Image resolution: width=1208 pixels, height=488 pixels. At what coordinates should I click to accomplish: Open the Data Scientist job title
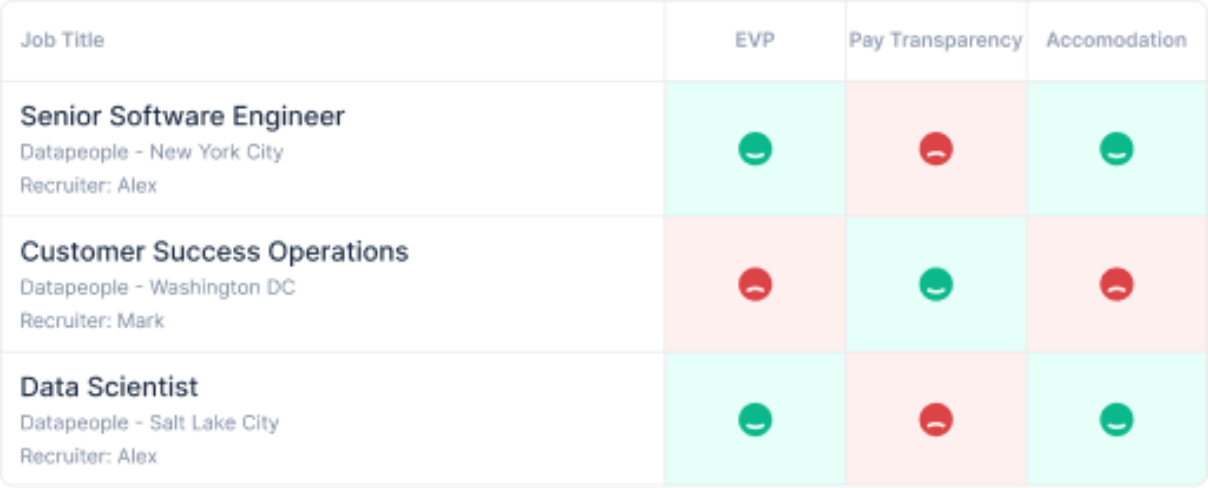pos(109,387)
